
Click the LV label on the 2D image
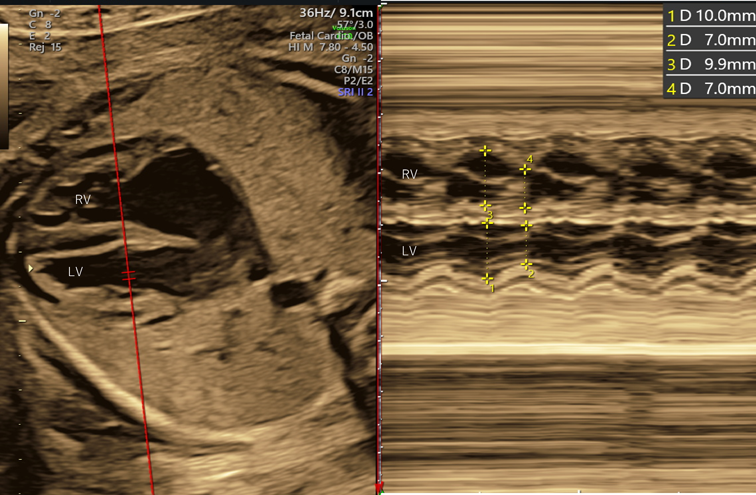click(x=75, y=271)
